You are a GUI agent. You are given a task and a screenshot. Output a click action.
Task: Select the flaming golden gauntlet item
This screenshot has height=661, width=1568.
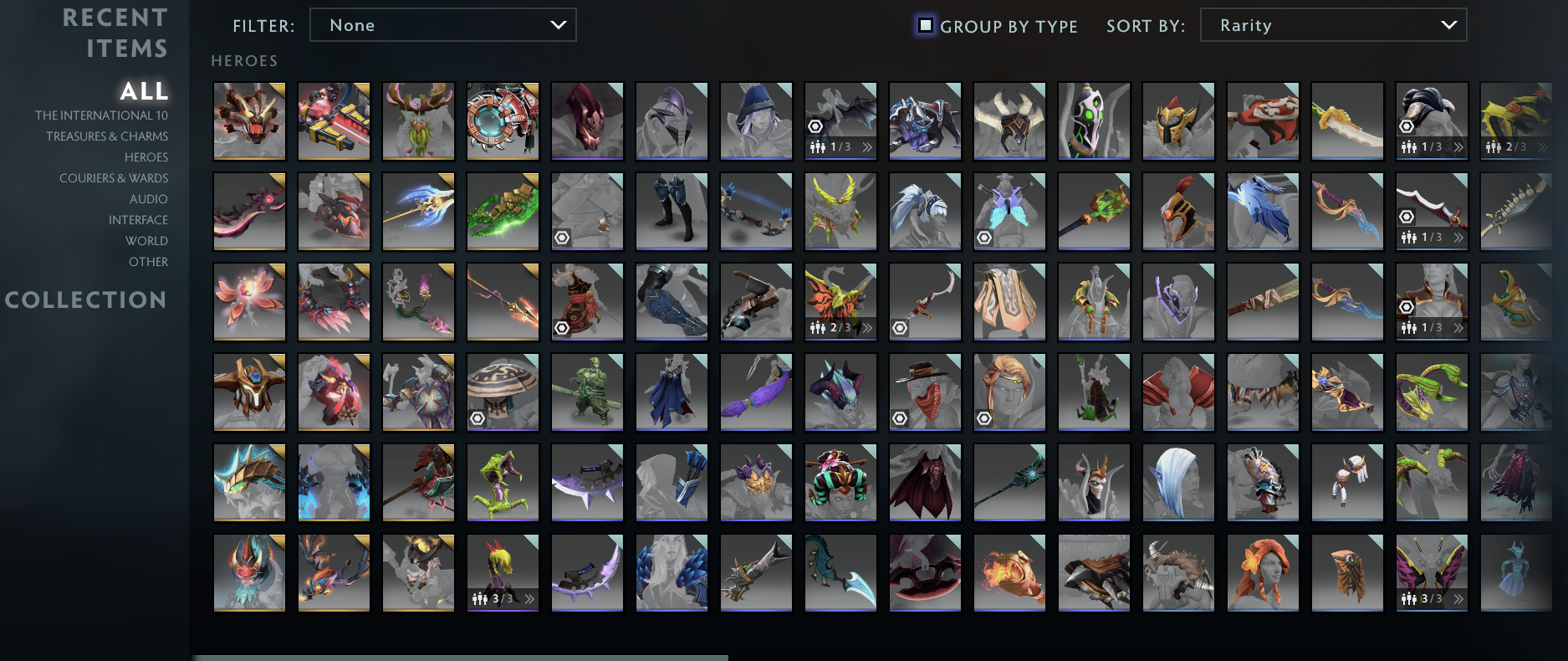[x=1009, y=573]
